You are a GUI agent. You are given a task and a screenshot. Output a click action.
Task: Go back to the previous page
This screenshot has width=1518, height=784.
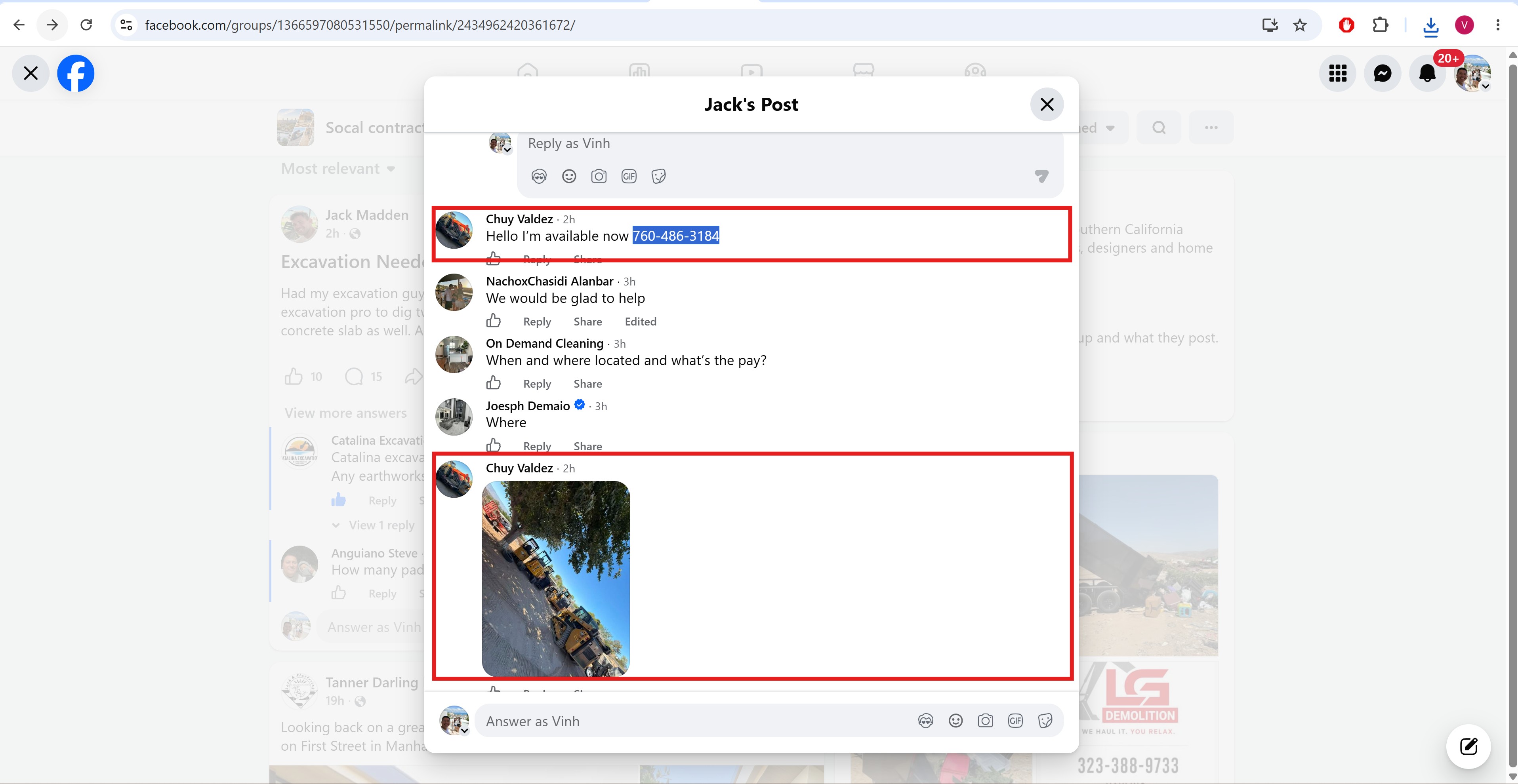coord(19,25)
